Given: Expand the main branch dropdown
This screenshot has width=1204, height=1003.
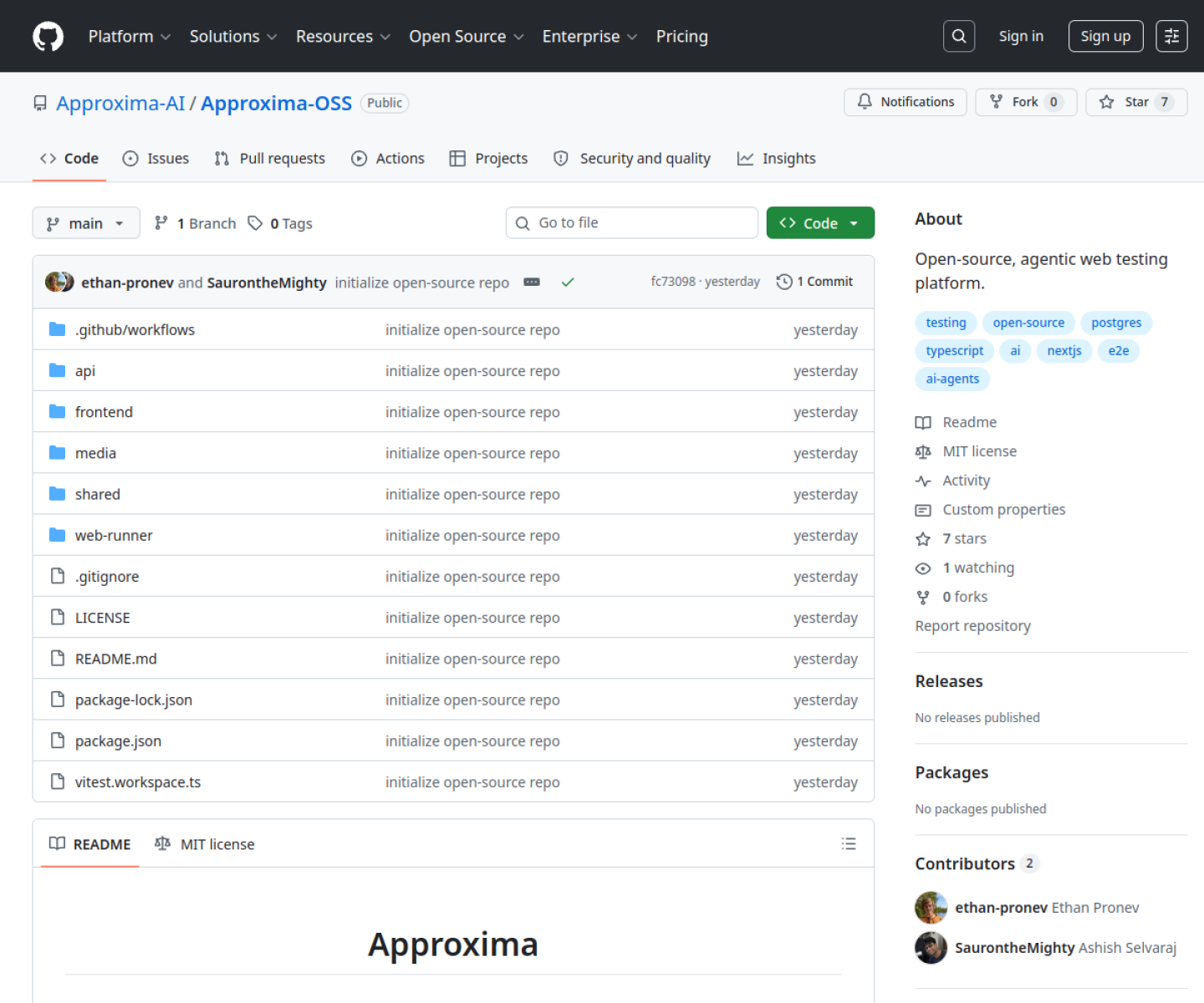Looking at the screenshot, I should pos(86,223).
